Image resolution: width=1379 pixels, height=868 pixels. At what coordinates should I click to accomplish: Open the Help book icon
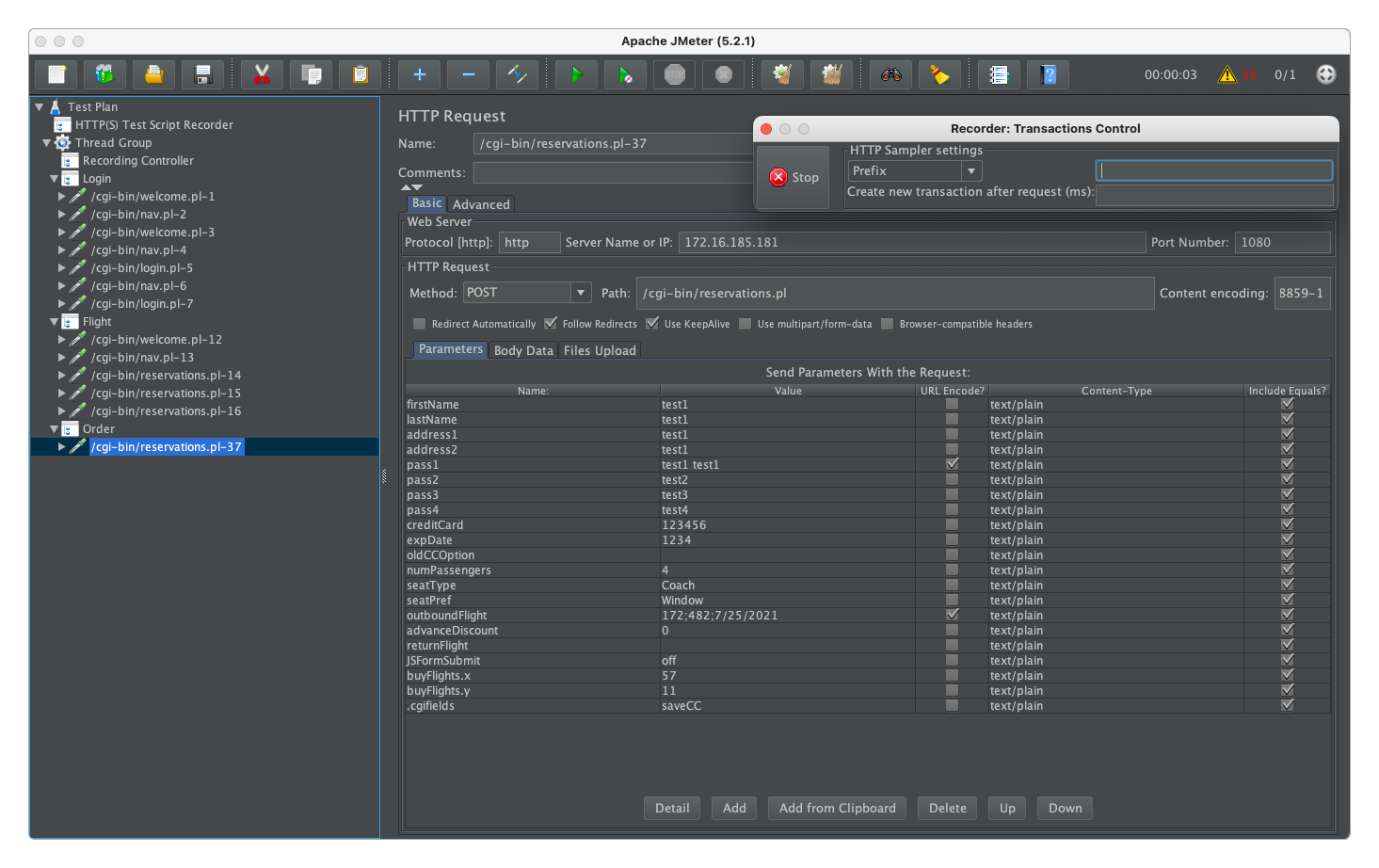point(1049,74)
